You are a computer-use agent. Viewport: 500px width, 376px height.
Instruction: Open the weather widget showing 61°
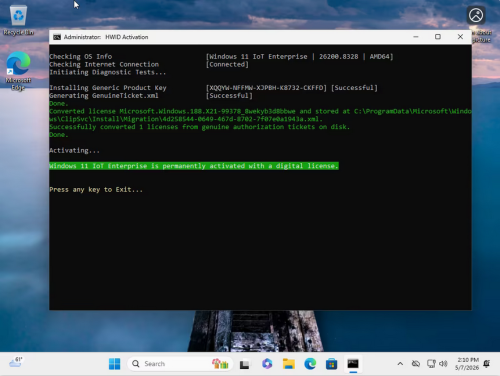tap(16, 362)
